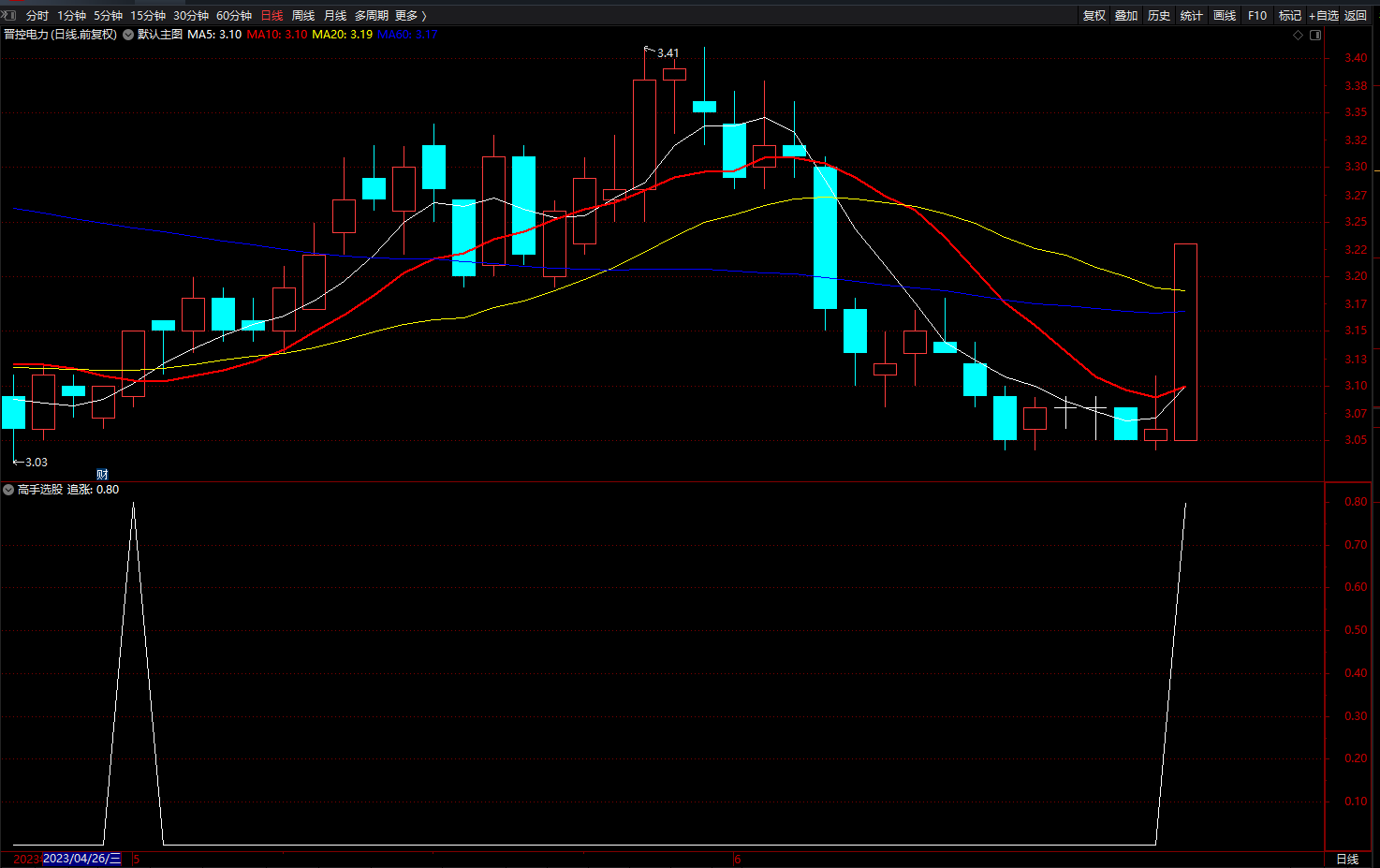Expand the 更多 periods dropdown
The image size is (1380, 868).
pos(410,16)
